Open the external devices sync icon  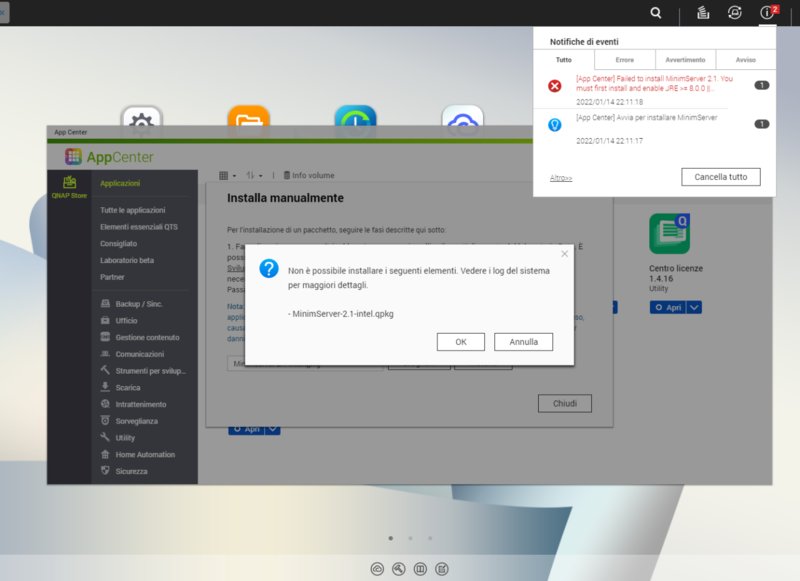tap(734, 13)
